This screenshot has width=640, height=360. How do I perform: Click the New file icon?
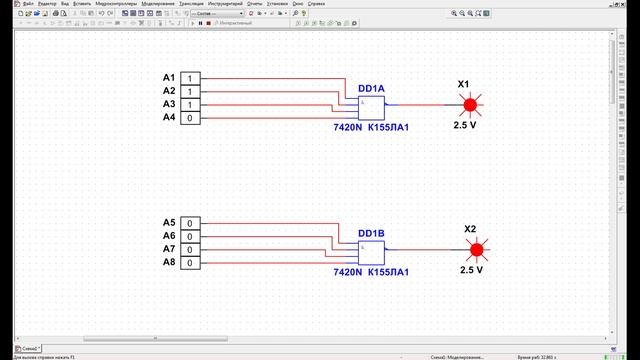(20, 13)
